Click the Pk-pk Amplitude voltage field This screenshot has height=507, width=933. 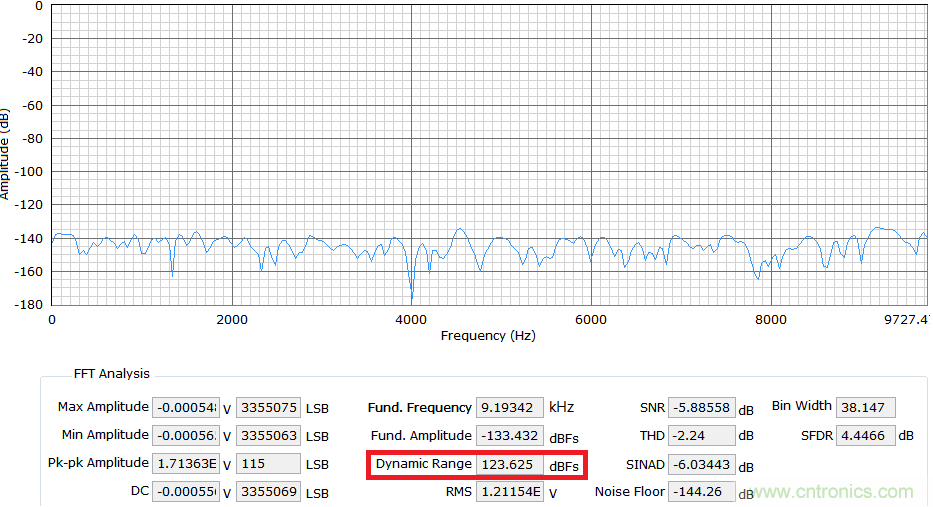tap(185, 464)
